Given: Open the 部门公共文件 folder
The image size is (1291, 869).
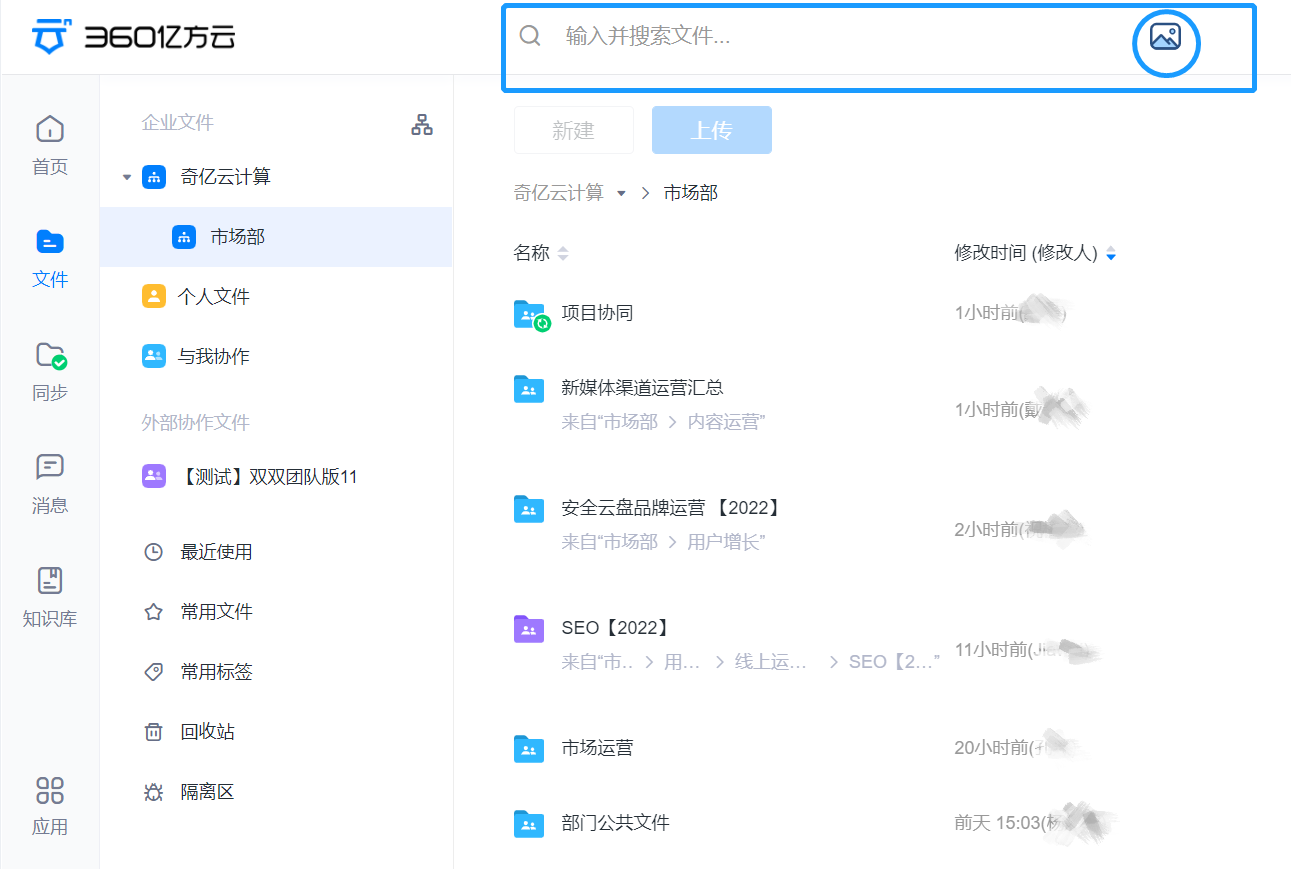Looking at the screenshot, I should click(x=615, y=822).
